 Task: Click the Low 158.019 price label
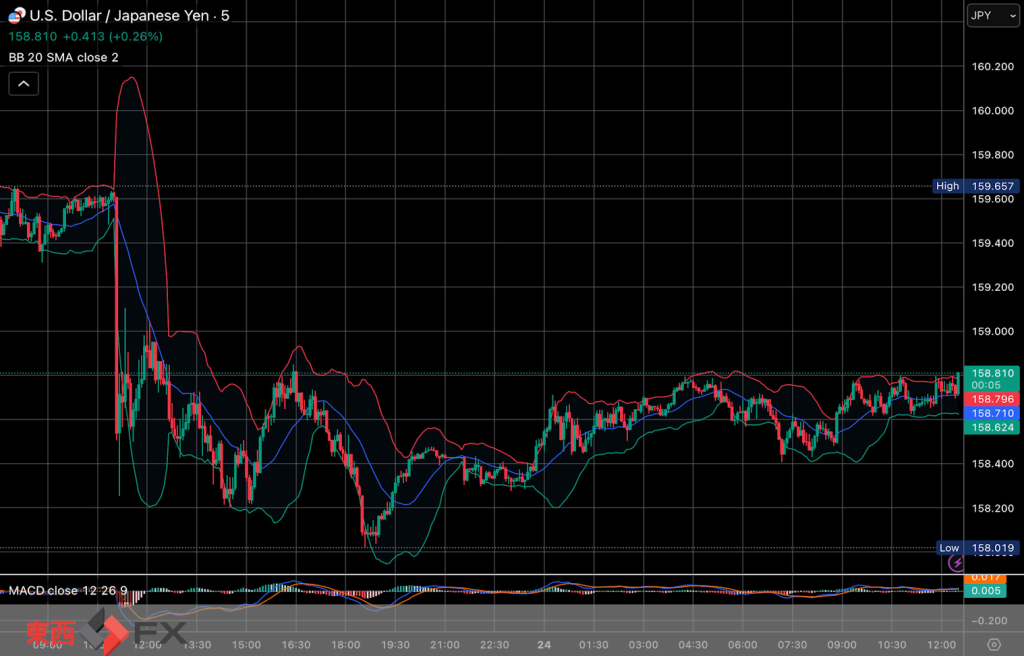pos(975,548)
